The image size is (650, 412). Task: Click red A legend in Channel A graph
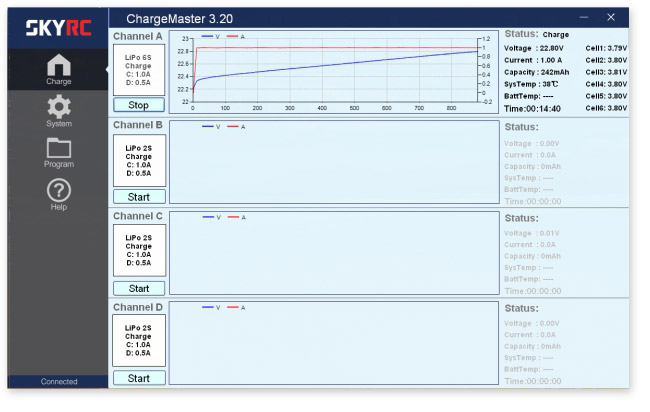click(x=236, y=36)
